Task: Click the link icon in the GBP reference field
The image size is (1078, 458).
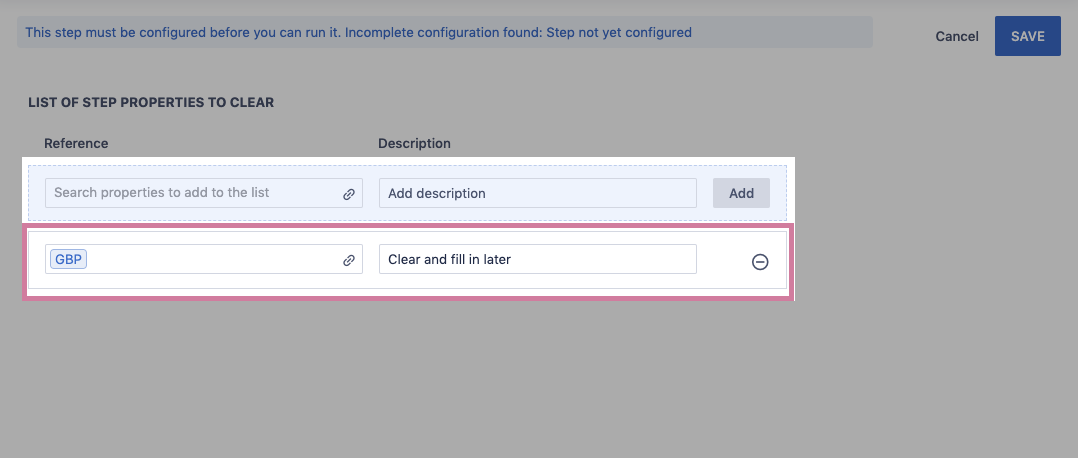Action: [x=349, y=260]
